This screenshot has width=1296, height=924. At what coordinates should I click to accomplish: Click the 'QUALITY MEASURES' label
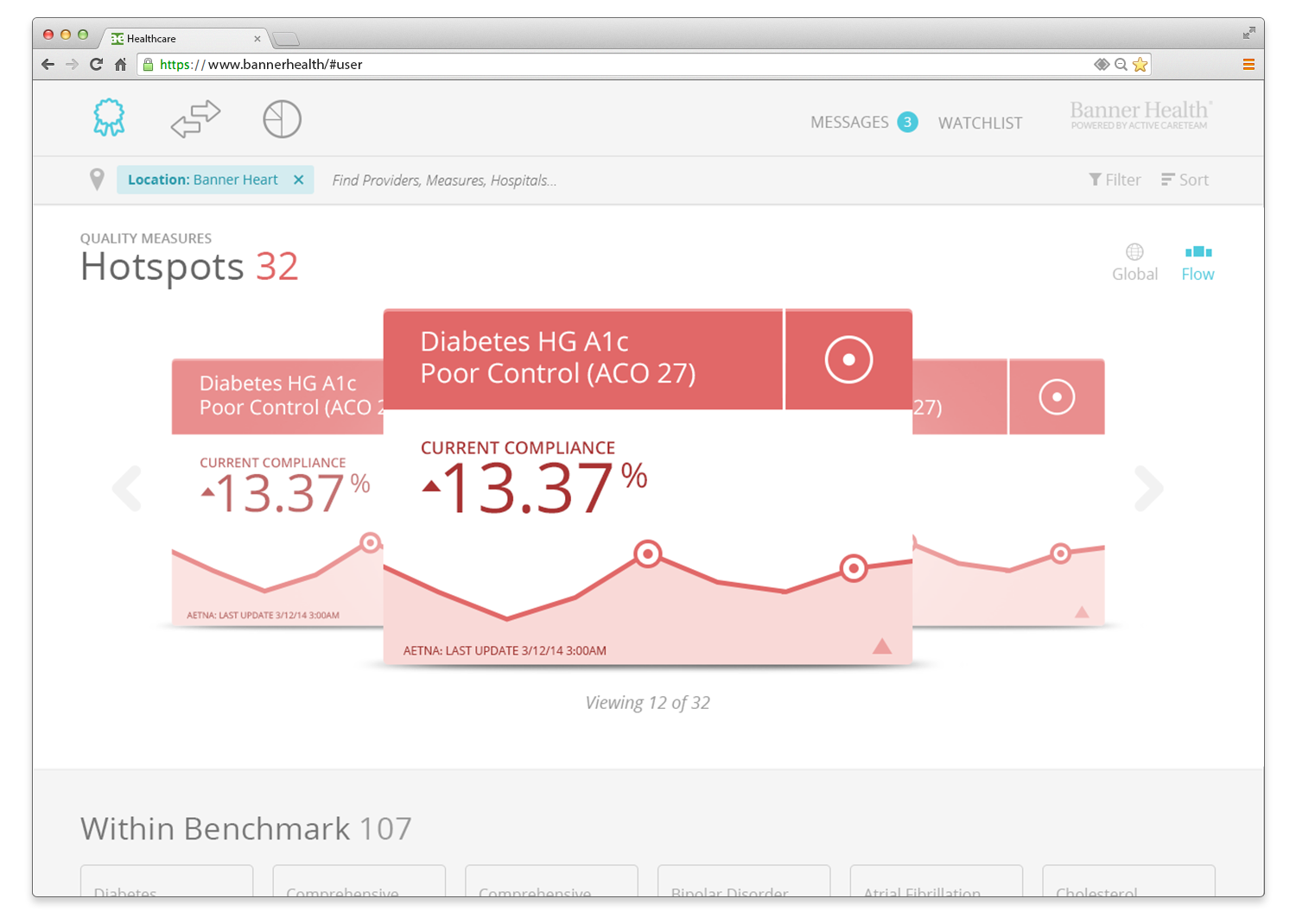pos(146,238)
